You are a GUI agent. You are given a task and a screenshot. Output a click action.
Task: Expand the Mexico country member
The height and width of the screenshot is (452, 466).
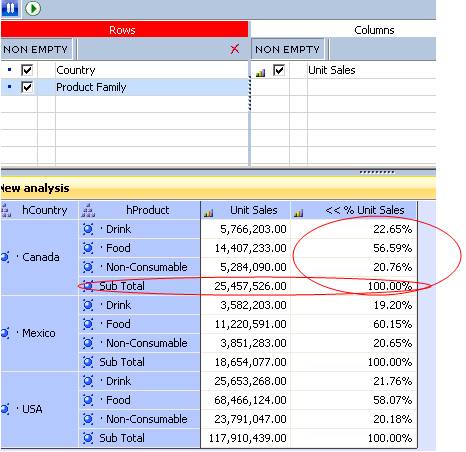(x=5, y=333)
